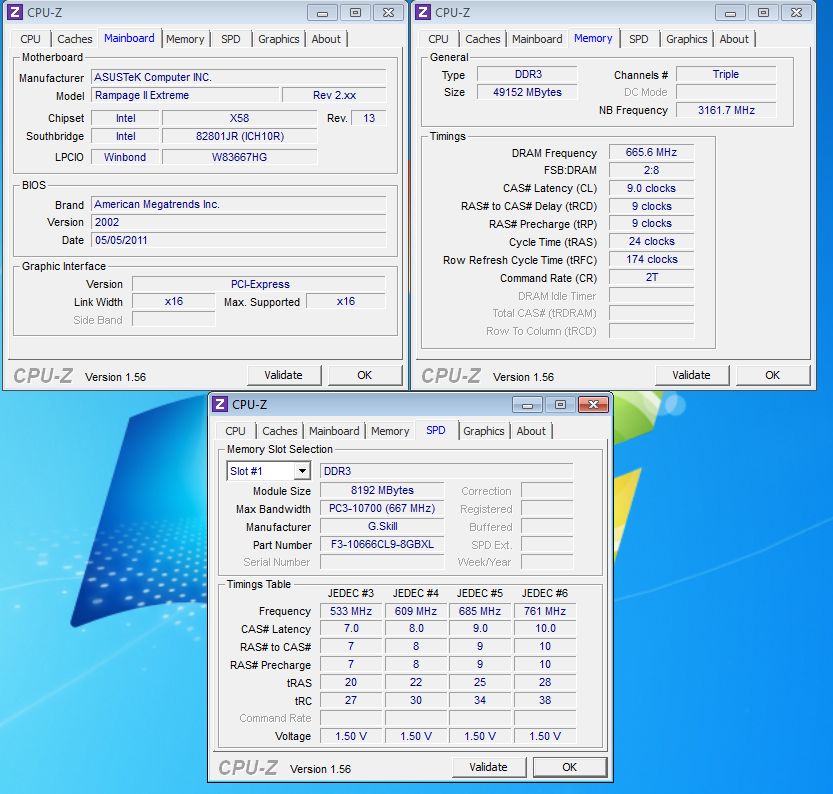
Task: Switch to Memory tab in the Mainboard window
Action: click(185, 39)
